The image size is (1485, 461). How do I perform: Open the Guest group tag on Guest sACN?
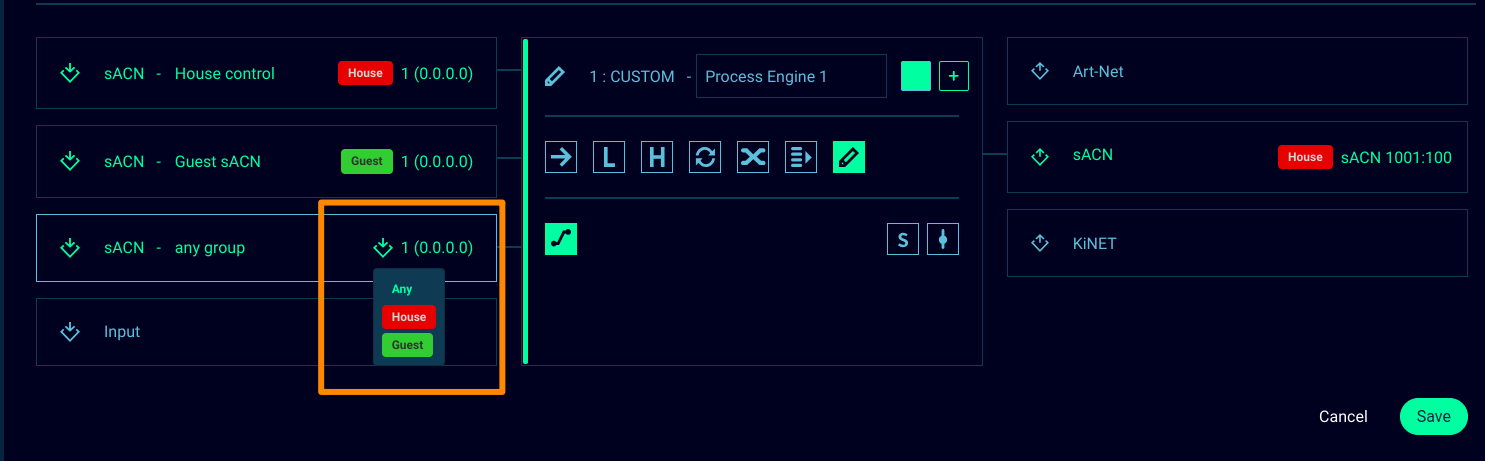(366, 161)
